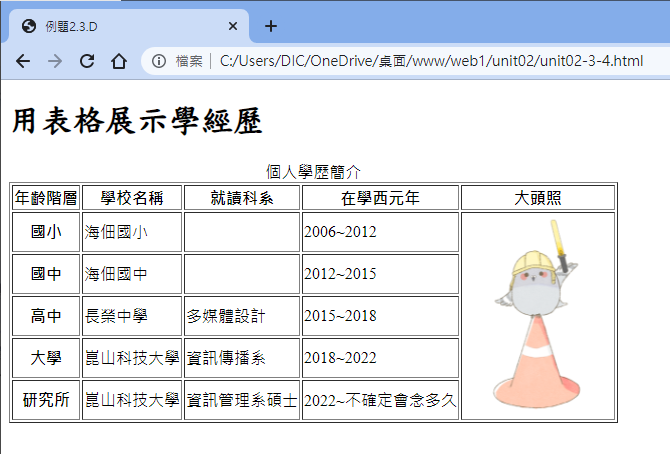The height and width of the screenshot is (454, 670).
Task: Select the 大頭照 column header
Action: click(537, 198)
